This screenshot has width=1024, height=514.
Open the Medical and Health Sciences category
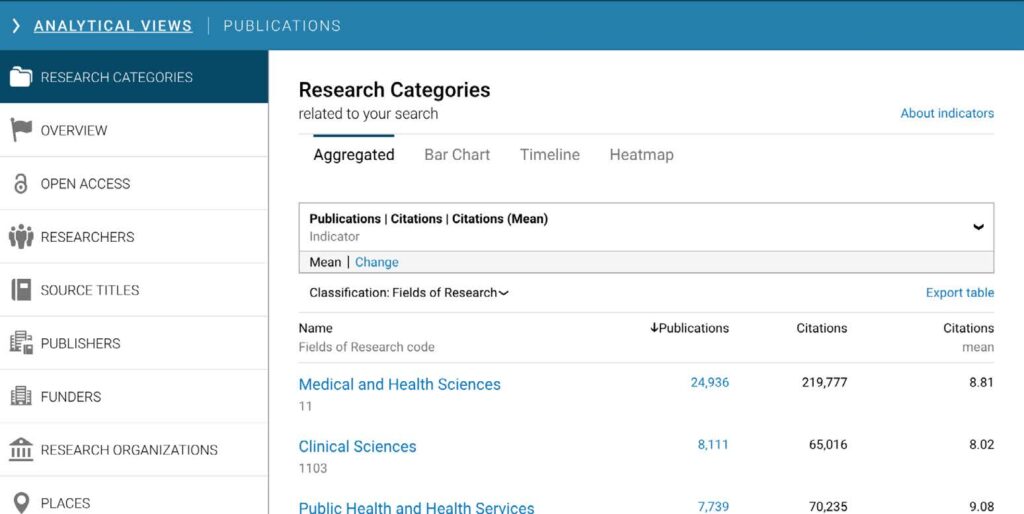(x=399, y=384)
